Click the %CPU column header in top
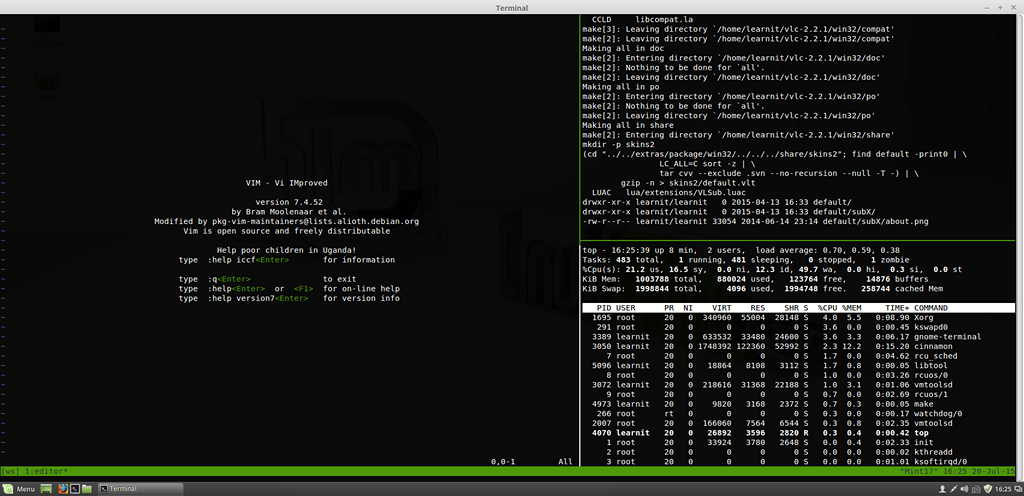The image size is (1024, 496). (827, 307)
